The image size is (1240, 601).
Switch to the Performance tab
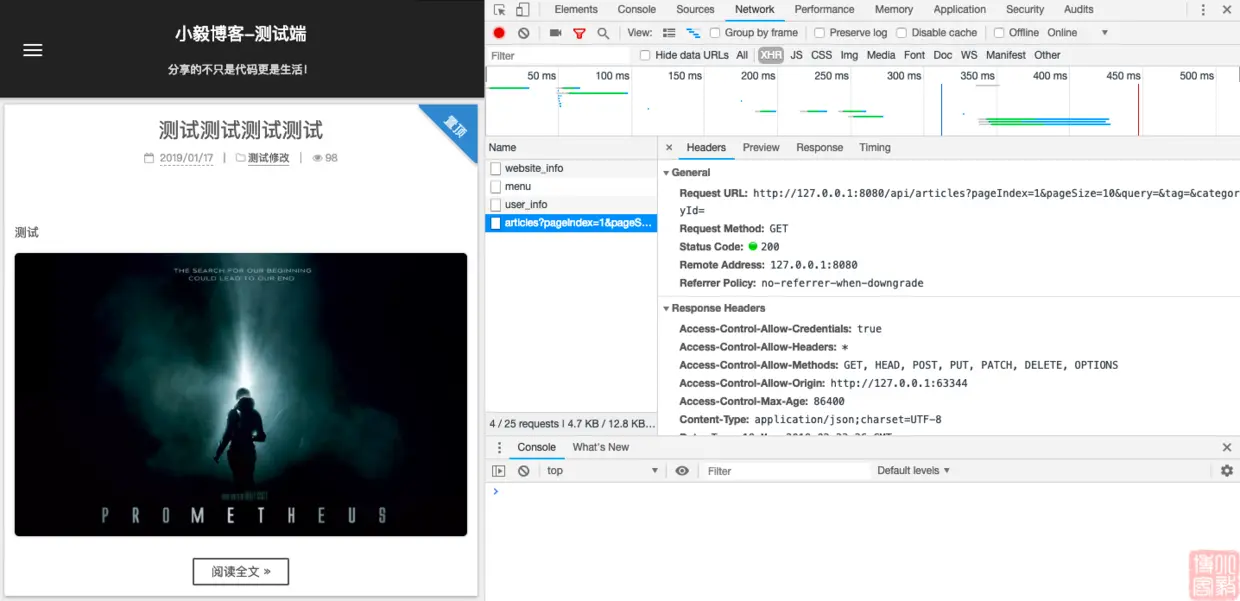(x=824, y=10)
